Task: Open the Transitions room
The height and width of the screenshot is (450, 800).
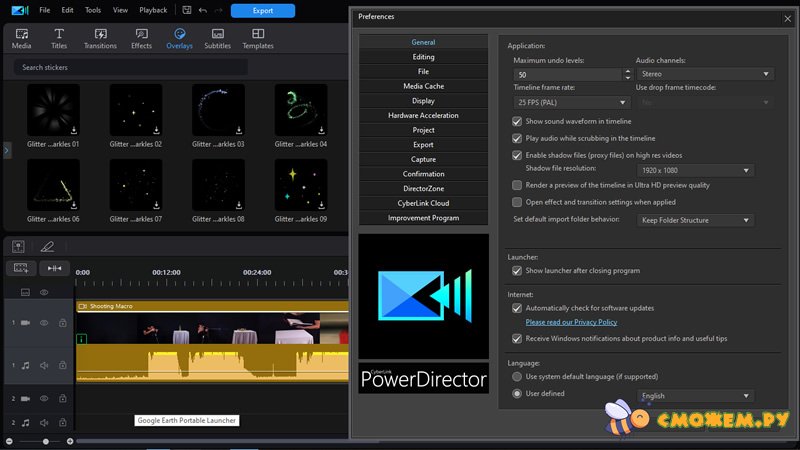Action: (100, 38)
